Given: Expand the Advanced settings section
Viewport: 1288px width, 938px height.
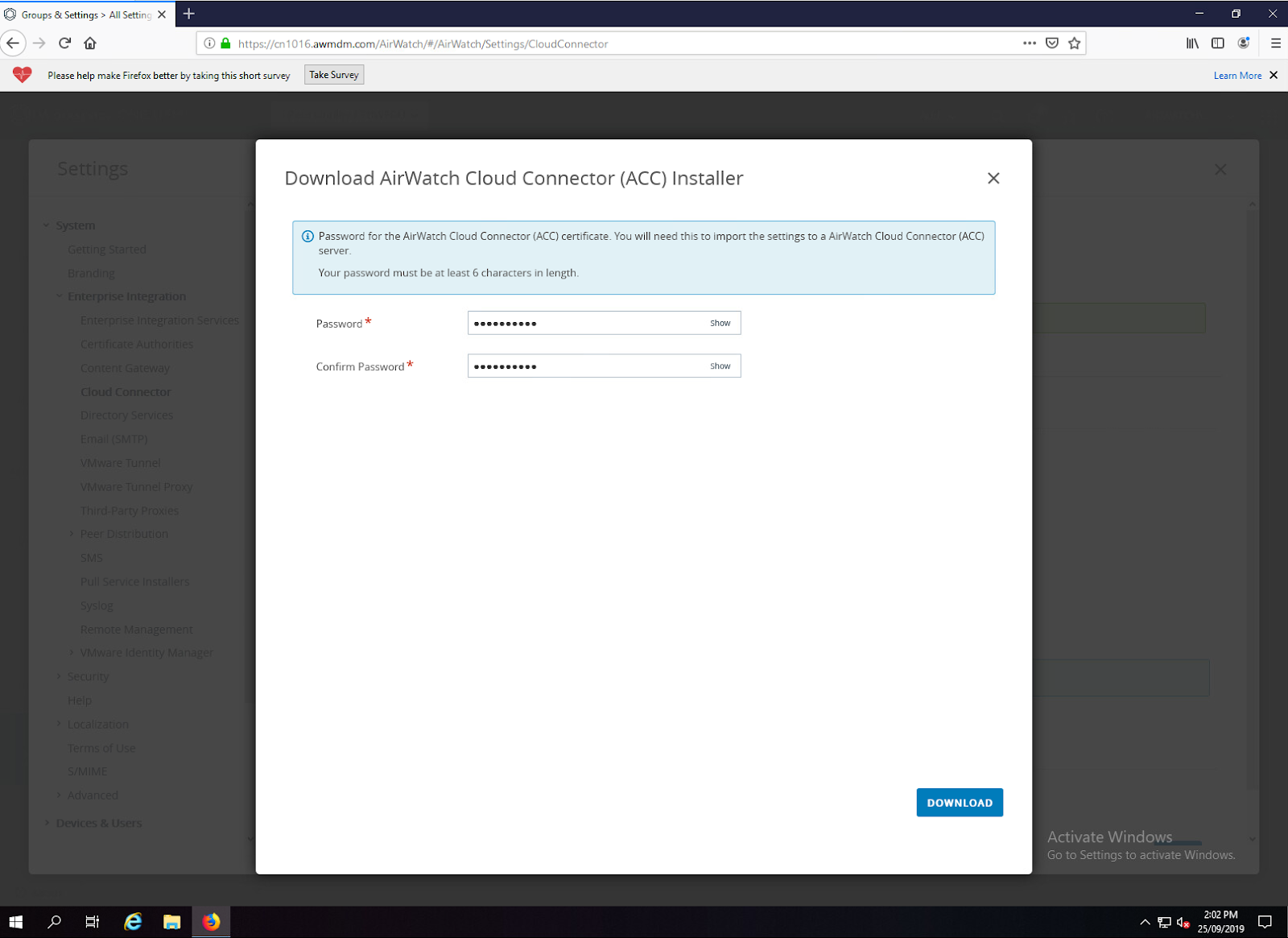Looking at the screenshot, I should click(59, 795).
